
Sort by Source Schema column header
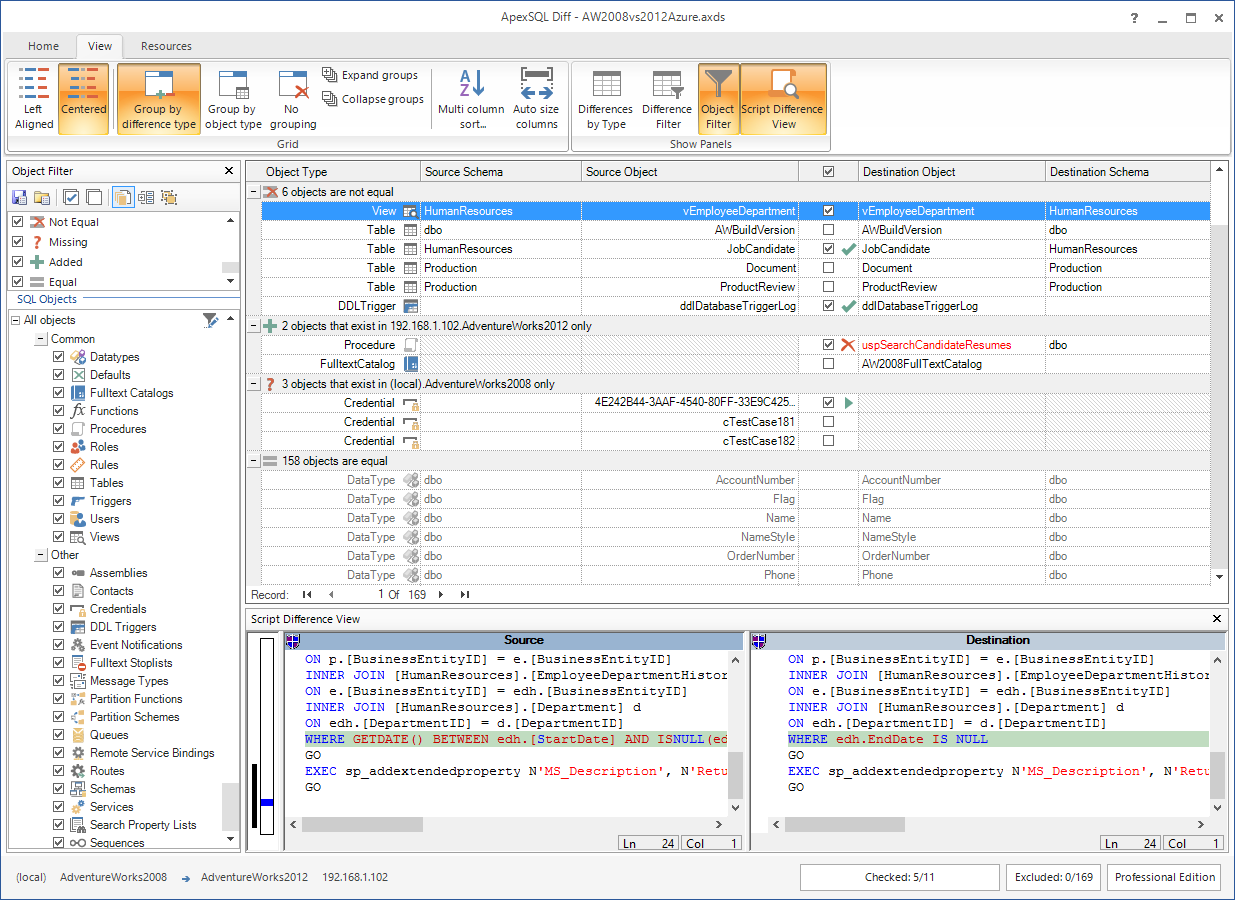pyautogui.click(x=501, y=172)
